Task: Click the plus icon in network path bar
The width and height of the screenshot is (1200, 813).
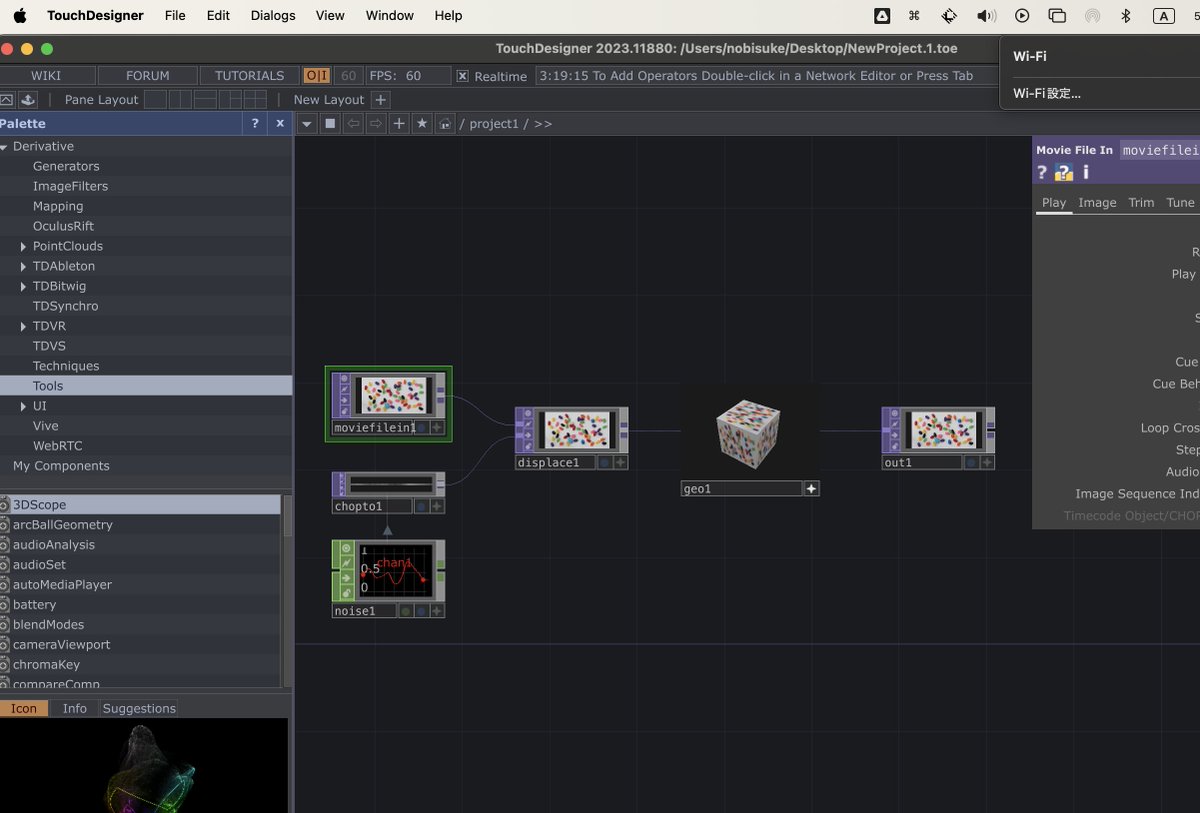Action: click(399, 123)
